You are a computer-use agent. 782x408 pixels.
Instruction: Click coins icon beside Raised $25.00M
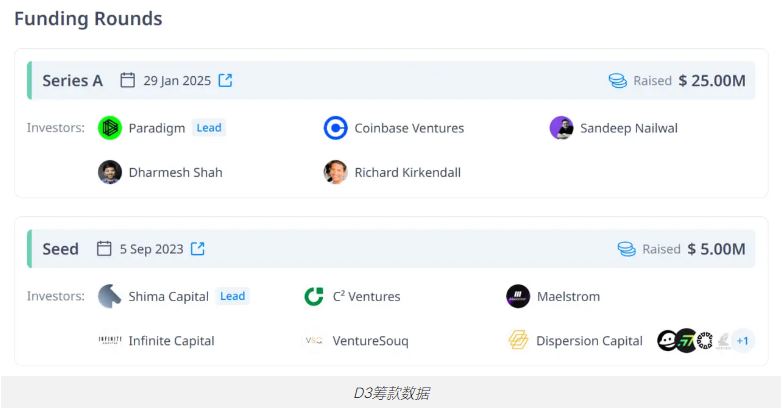coord(618,80)
